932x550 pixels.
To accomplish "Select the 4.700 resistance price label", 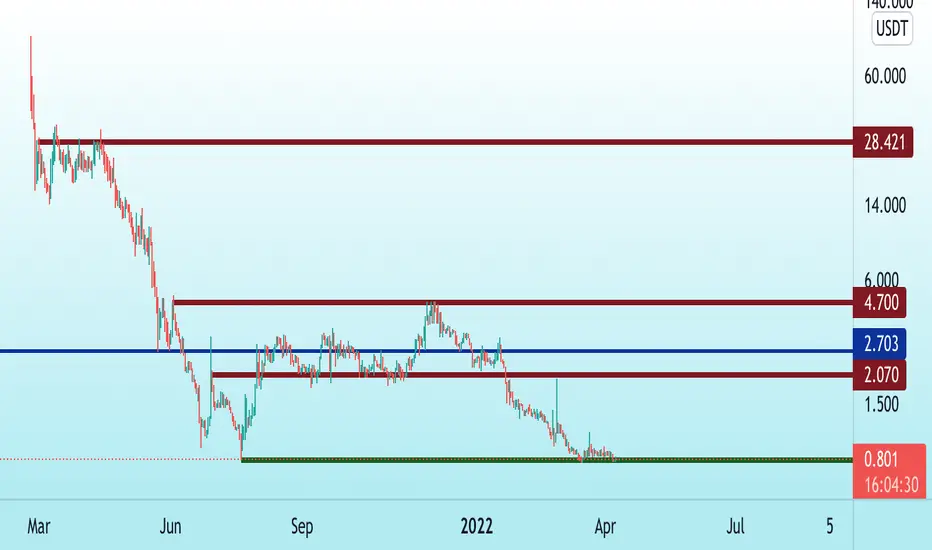I will 880,302.
